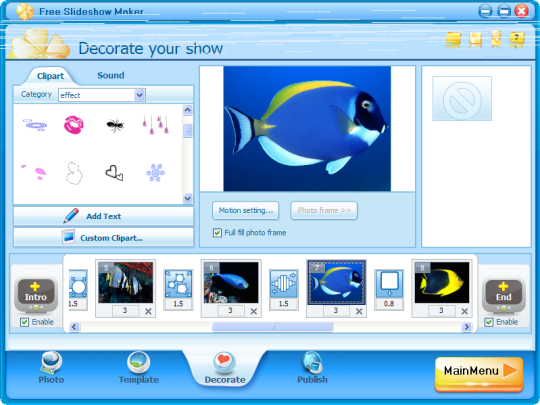Click slide 5 duration field
Image resolution: width=540 pixels, height=405 pixels.
click(x=125, y=311)
